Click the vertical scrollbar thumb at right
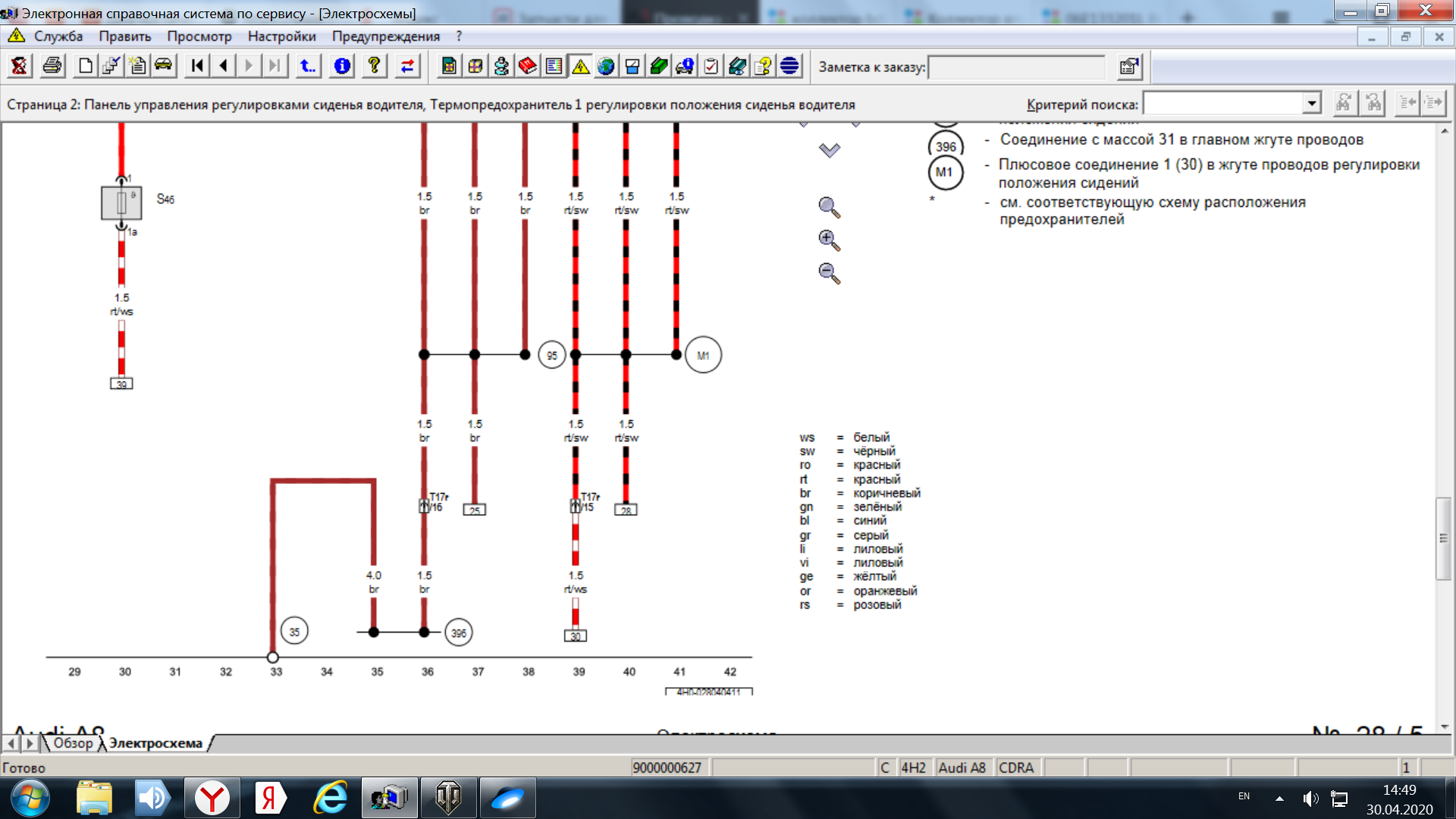The width and height of the screenshot is (1456, 819). (1443, 538)
